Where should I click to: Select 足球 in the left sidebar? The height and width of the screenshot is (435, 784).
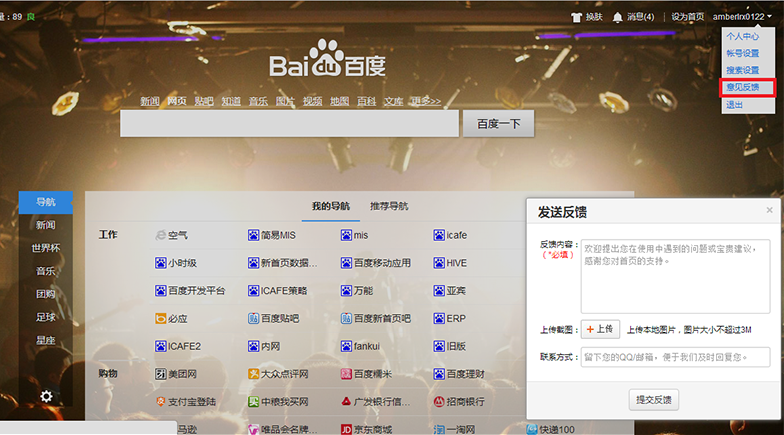pos(46,317)
